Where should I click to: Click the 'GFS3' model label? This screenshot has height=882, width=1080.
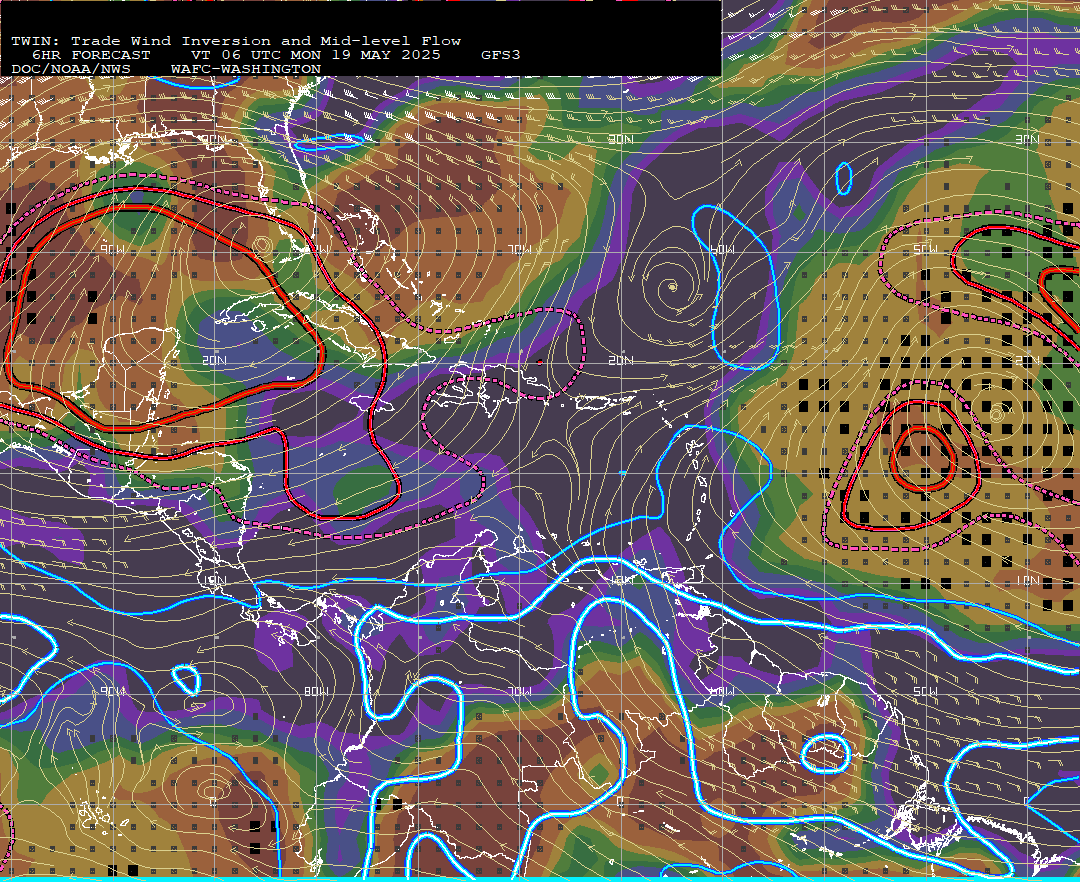point(501,55)
